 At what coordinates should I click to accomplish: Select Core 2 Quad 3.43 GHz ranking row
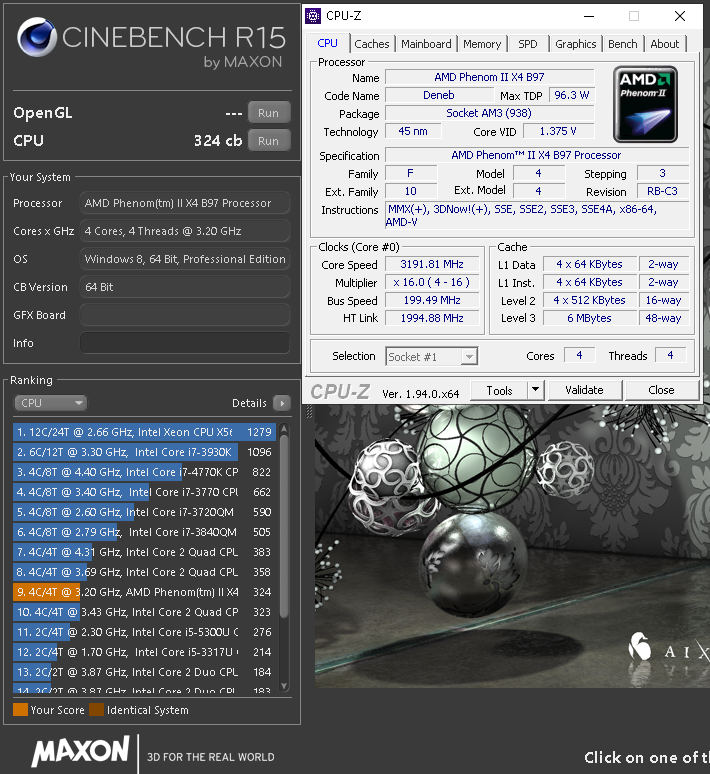(x=144, y=612)
